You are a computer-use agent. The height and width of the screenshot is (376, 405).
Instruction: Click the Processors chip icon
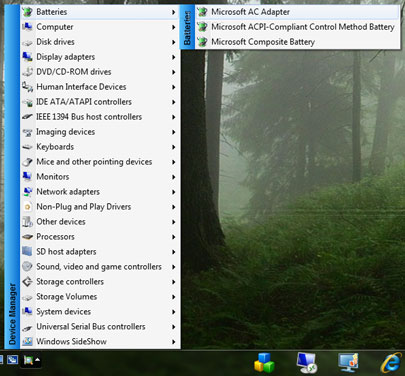pos(27,237)
